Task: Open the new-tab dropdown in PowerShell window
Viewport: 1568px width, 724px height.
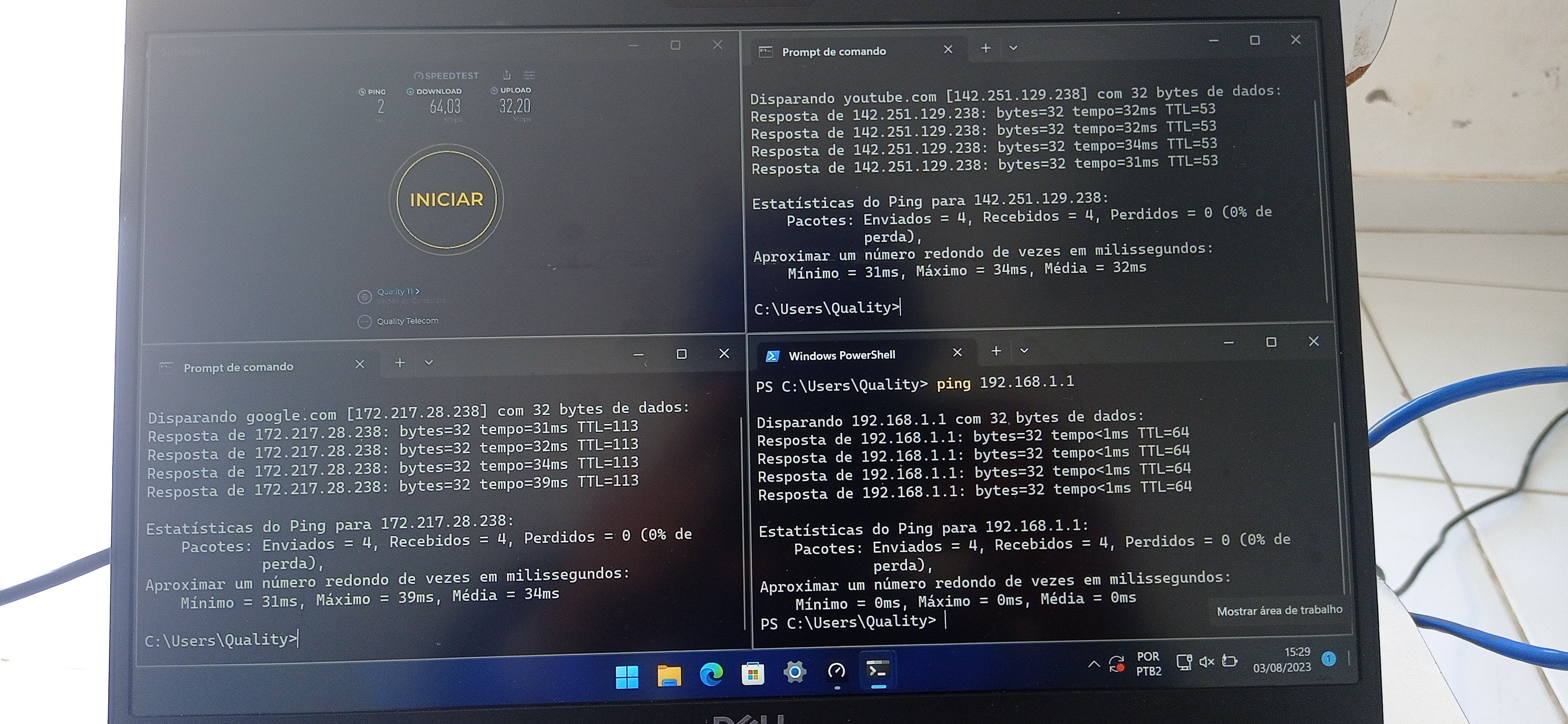Action: [x=1024, y=351]
